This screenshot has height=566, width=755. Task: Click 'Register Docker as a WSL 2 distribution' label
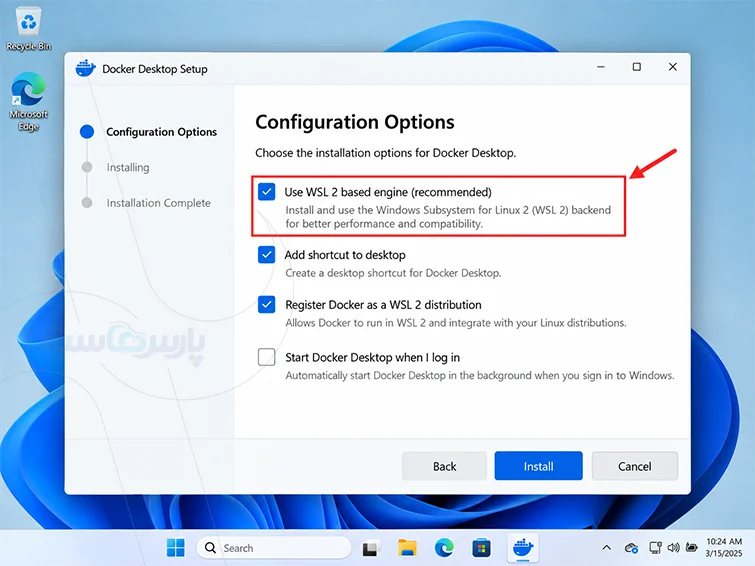pos(383,305)
